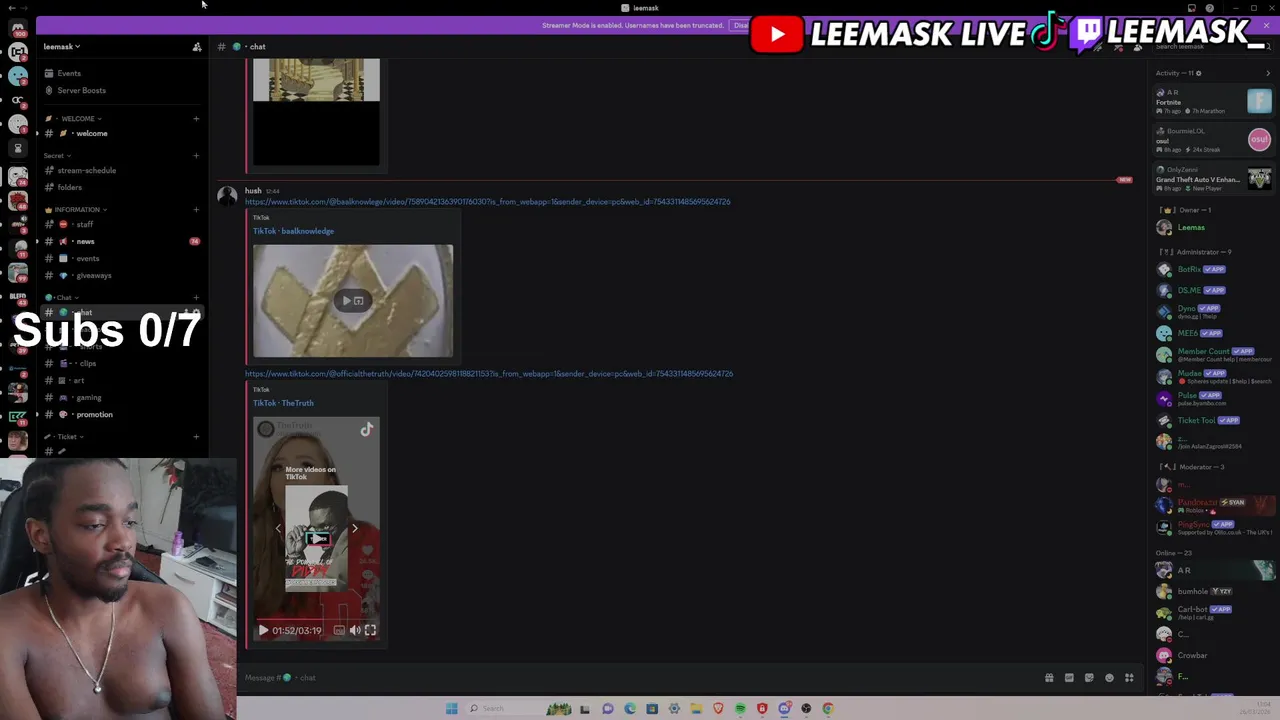The height and width of the screenshot is (720, 1280).
Task: Open Google Chrome from the taskbar
Action: [x=828, y=708]
